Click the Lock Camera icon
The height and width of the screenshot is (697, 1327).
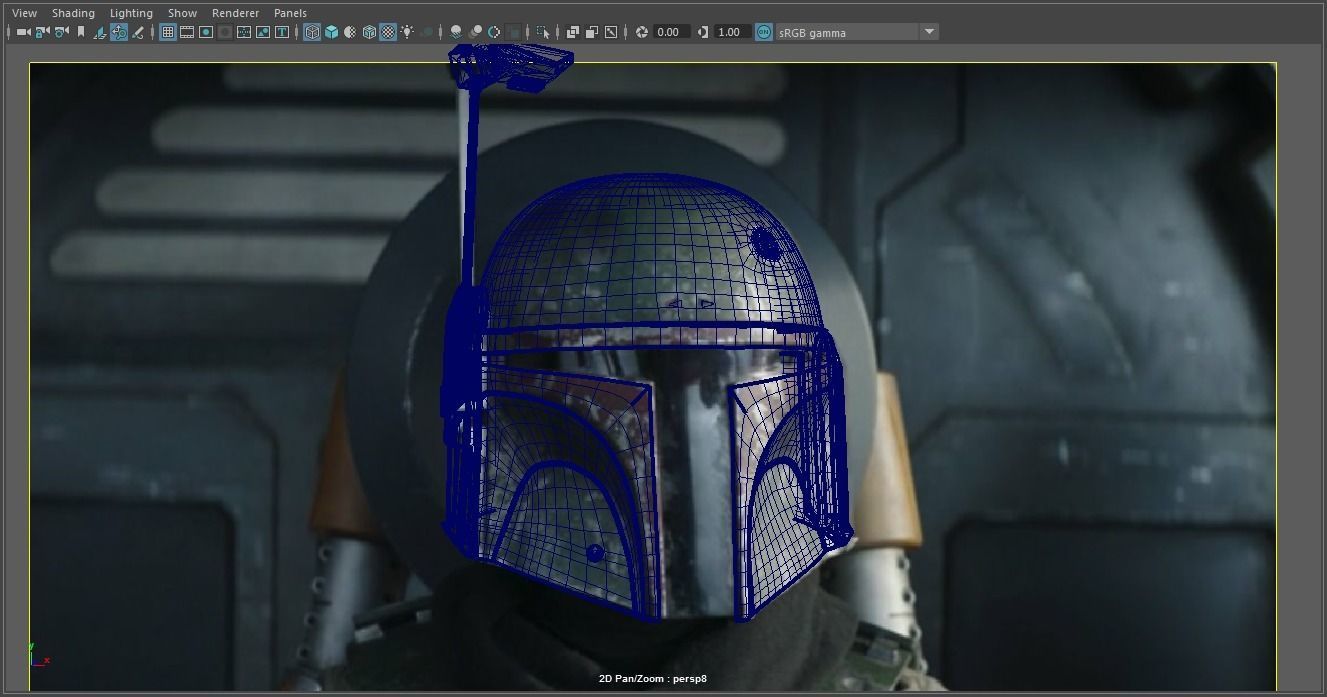click(42, 32)
